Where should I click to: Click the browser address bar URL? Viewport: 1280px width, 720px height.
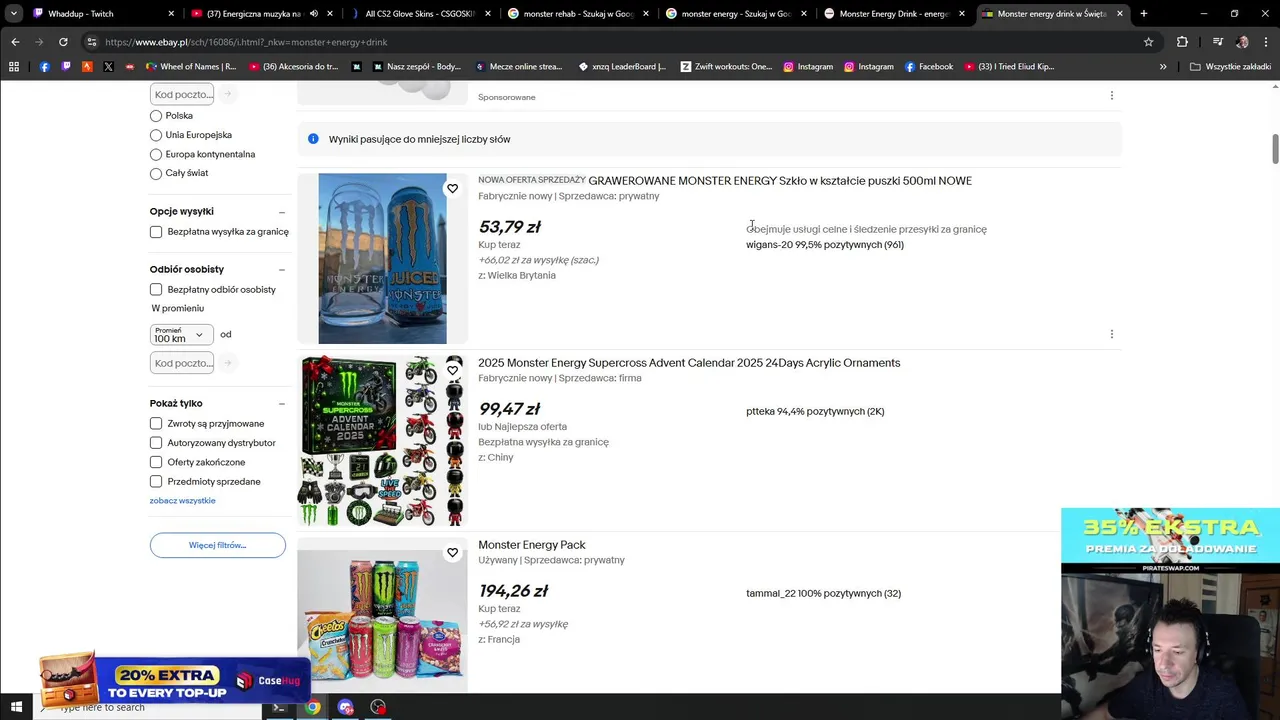tap(246, 42)
